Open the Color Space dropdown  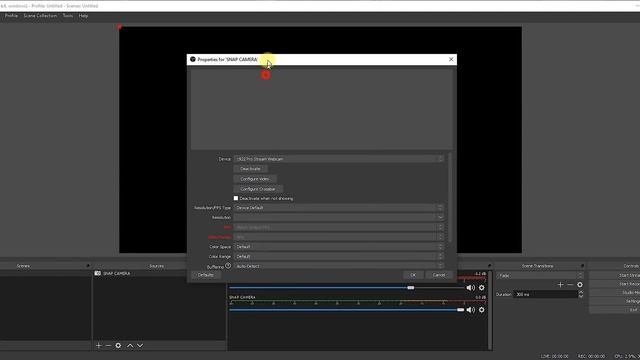(x=338, y=247)
